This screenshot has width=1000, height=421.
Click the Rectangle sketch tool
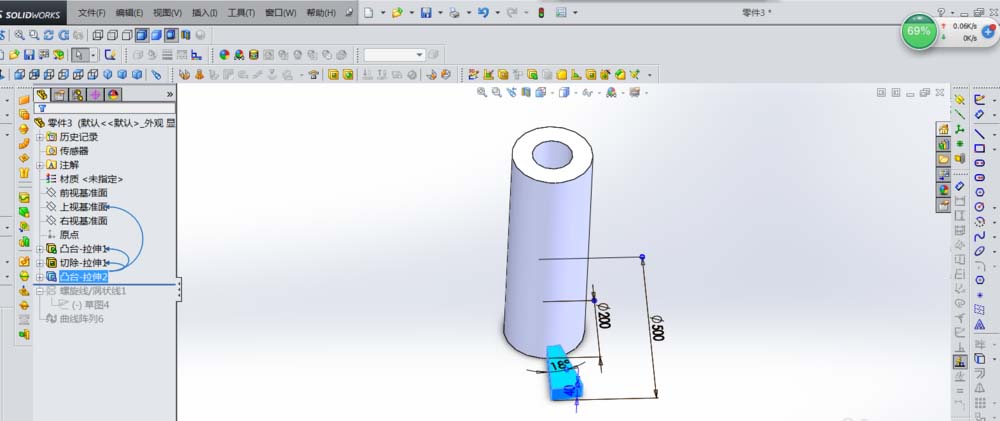979,149
